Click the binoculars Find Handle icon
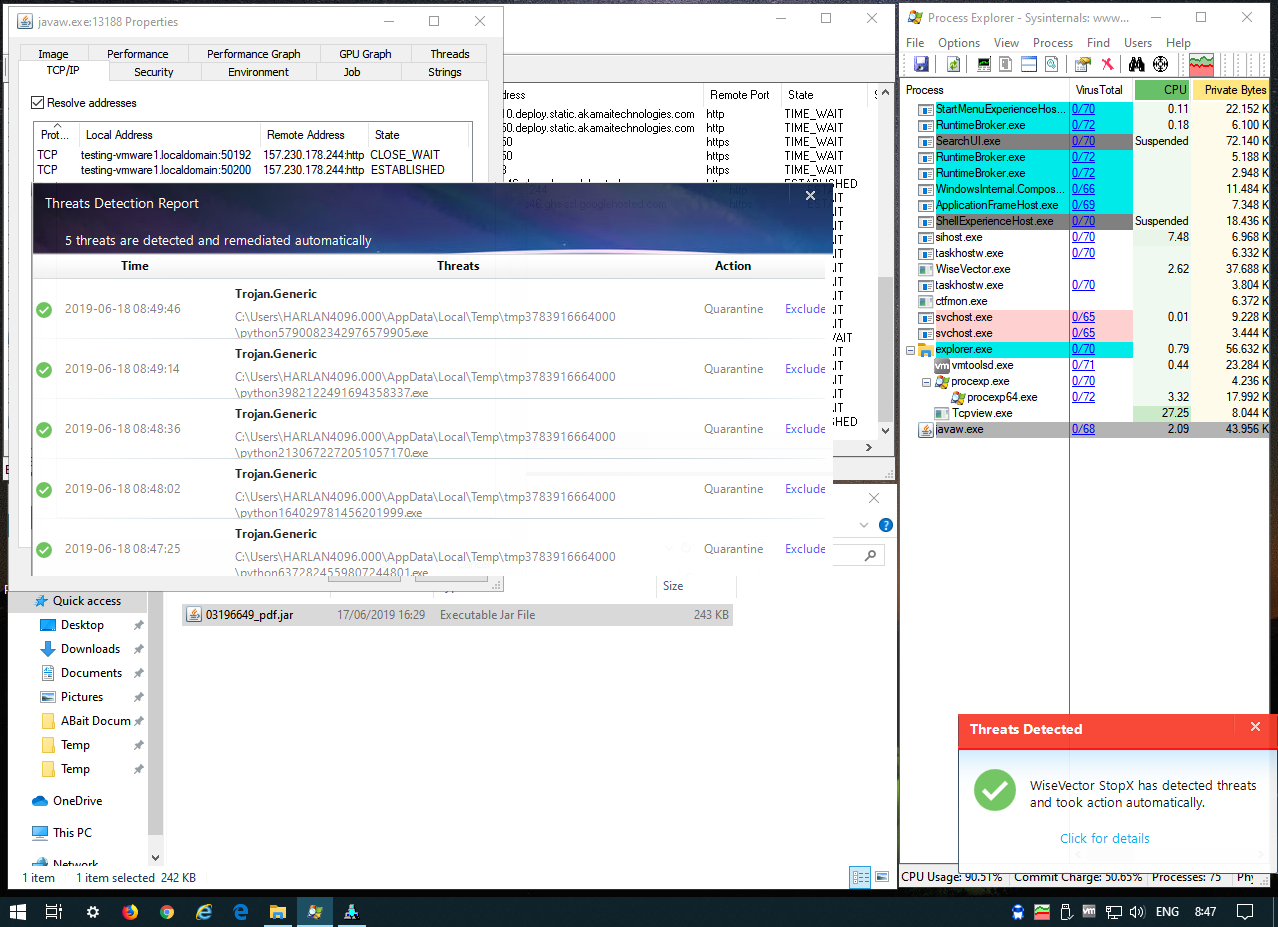Image resolution: width=1278 pixels, height=927 pixels. click(1137, 64)
